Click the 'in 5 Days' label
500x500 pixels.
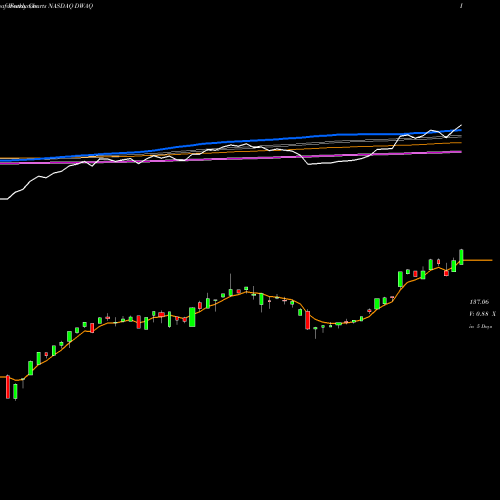(x=480, y=327)
